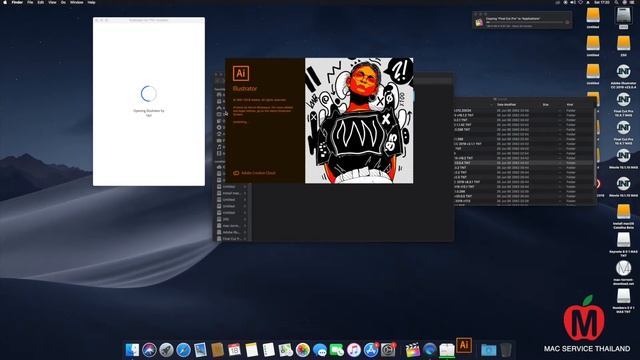Eject the 'Final Cut P...' volume in sidebar
This screenshot has height=360, width=640.
tap(245, 239)
